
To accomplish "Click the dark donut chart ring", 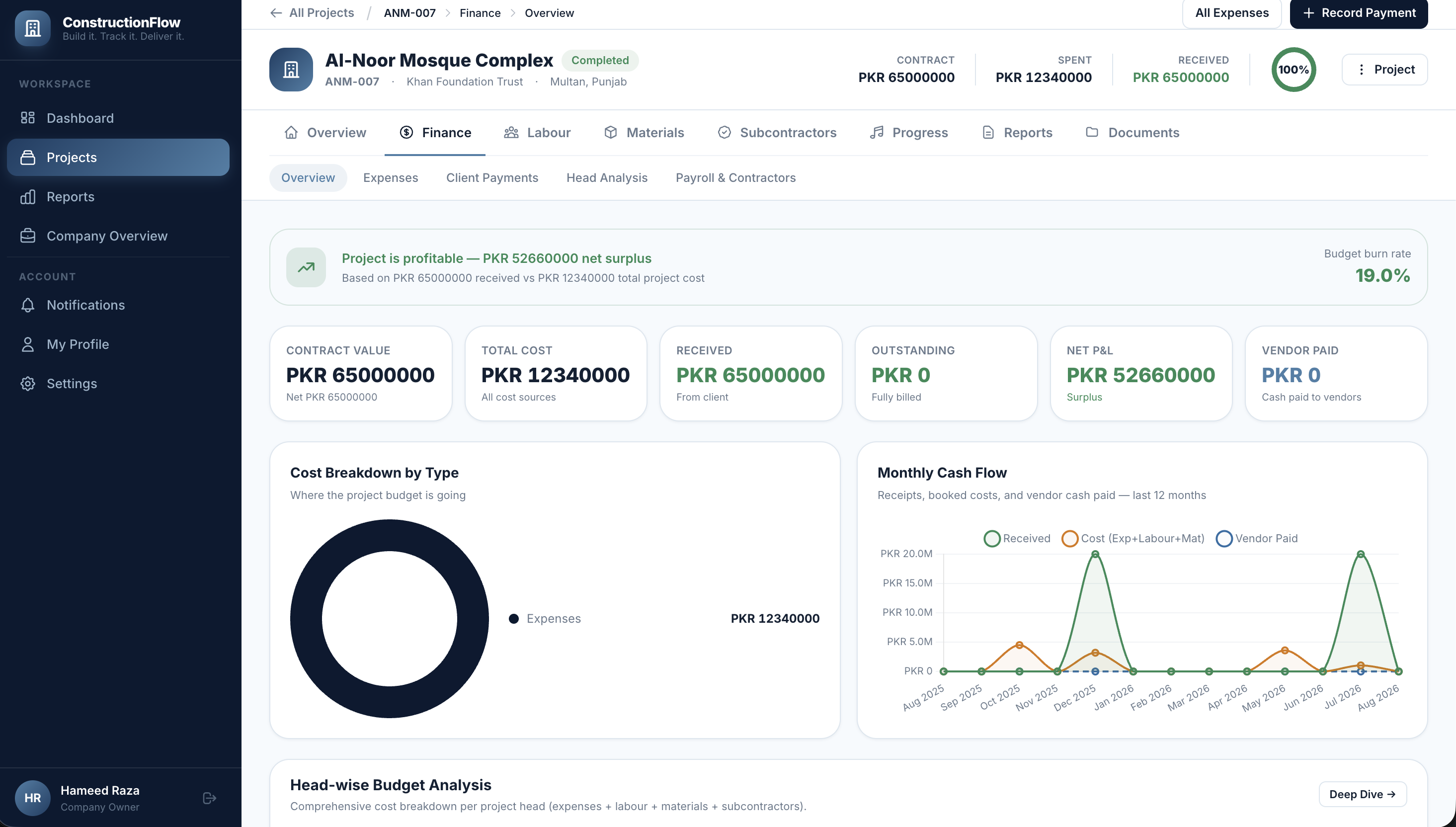I will coord(390,535).
